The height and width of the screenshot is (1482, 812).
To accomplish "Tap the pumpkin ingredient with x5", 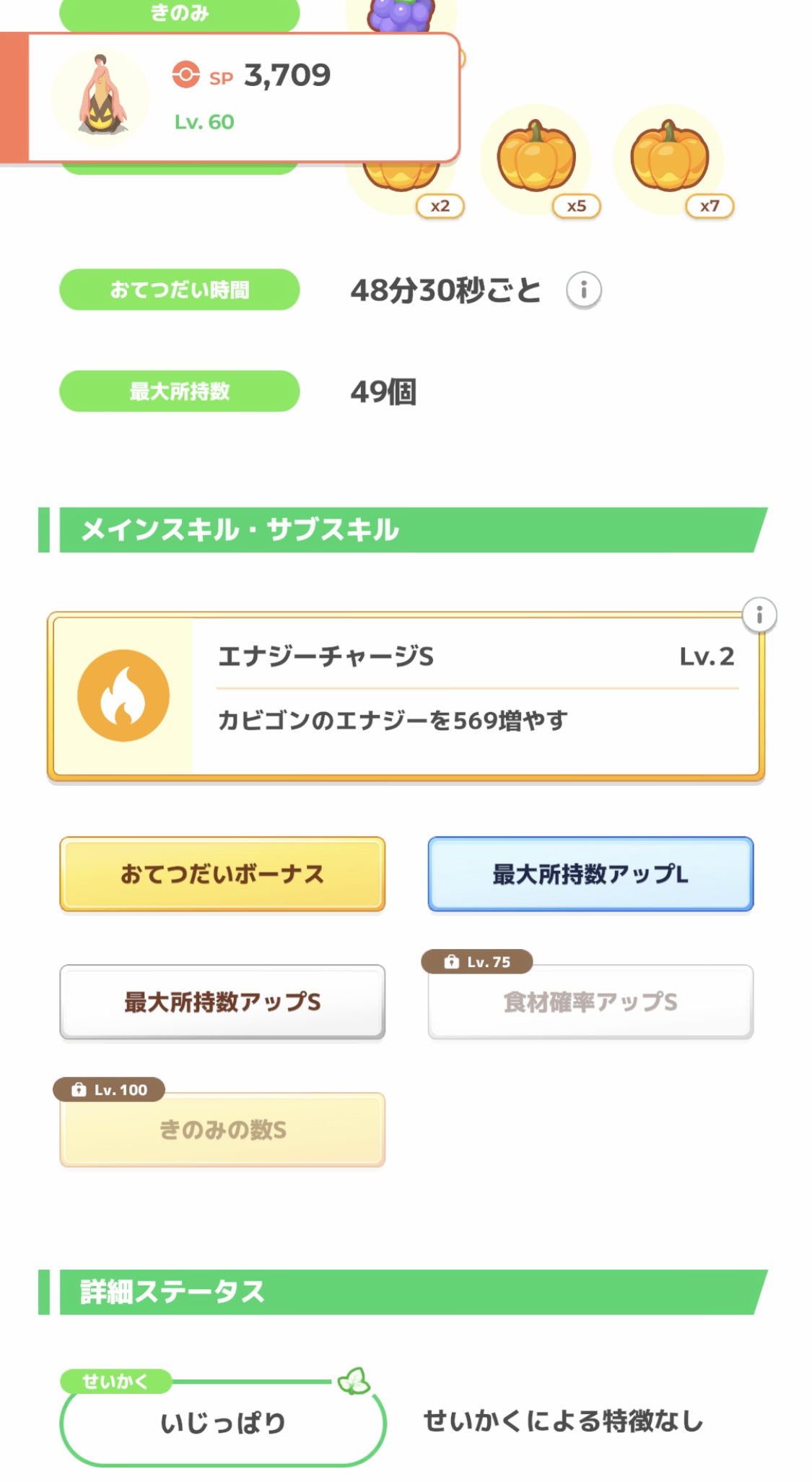I will click(x=536, y=157).
